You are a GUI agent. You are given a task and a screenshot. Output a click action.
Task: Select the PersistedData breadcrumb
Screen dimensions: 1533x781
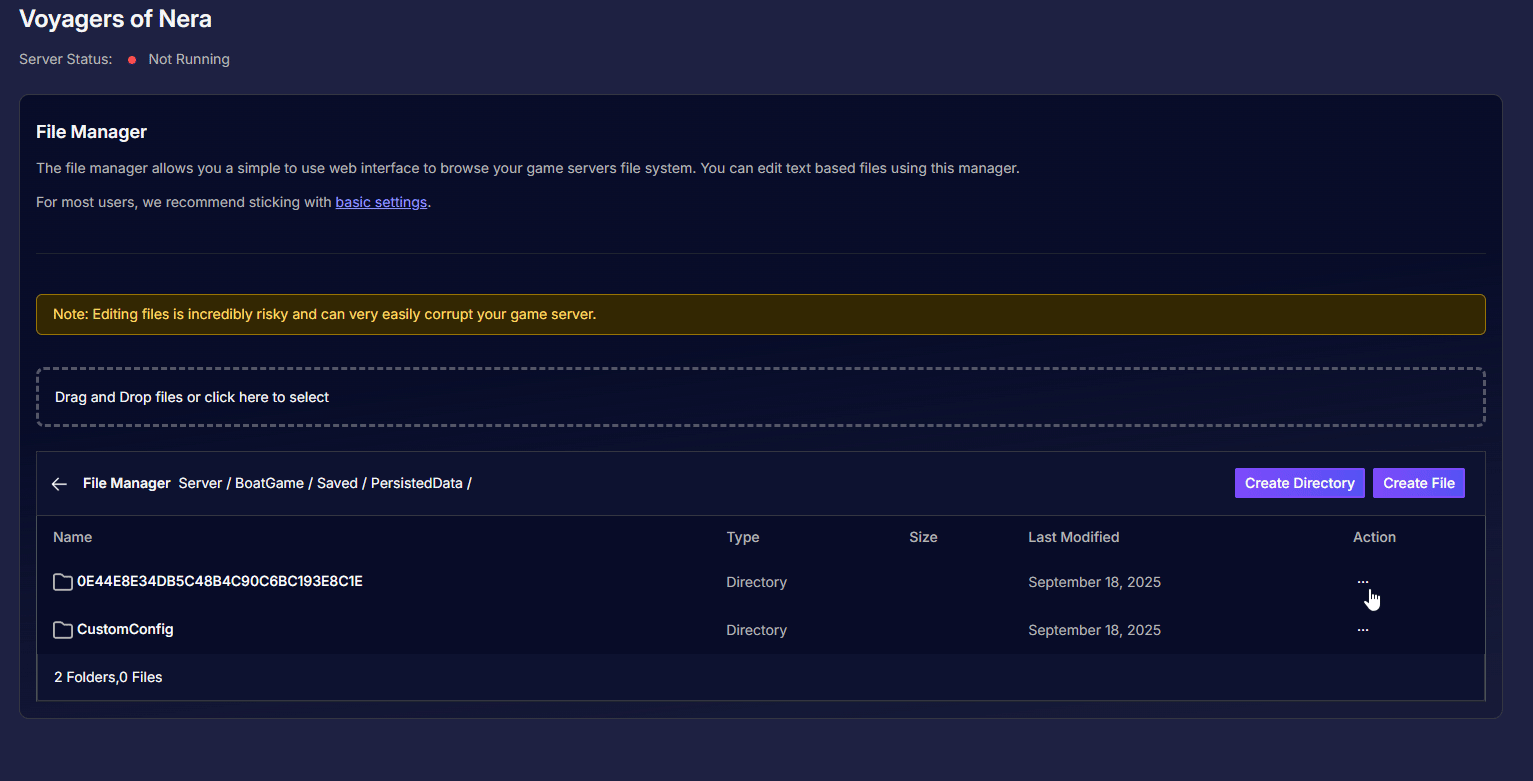[x=416, y=483]
